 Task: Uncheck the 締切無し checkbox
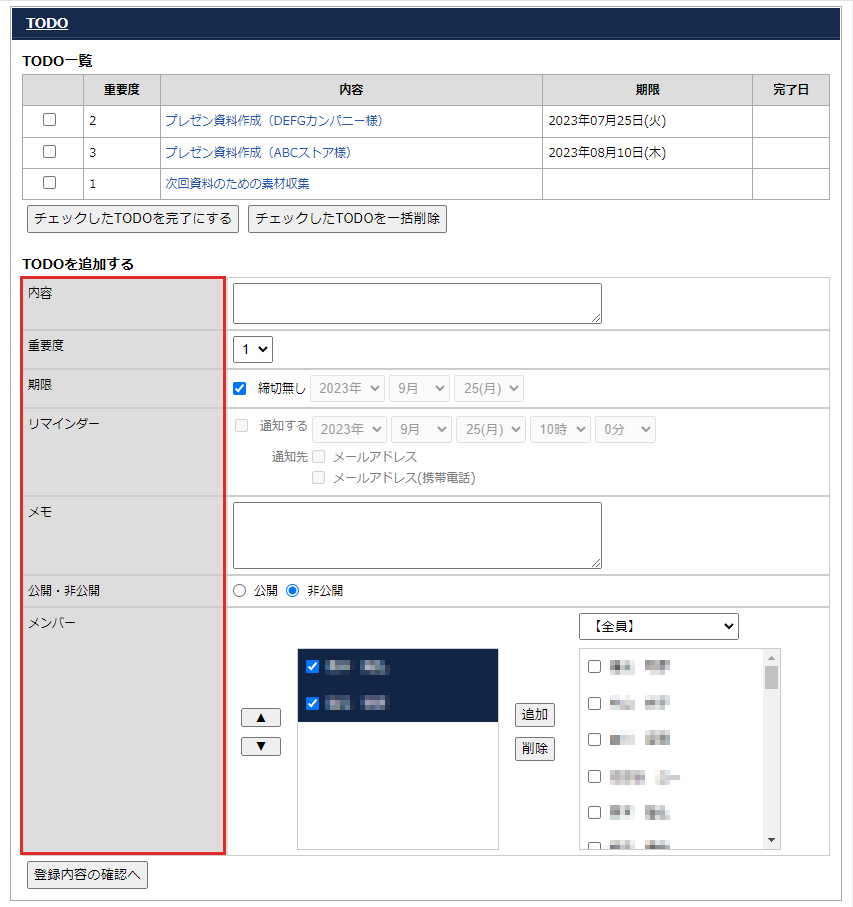(x=240, y=388)
